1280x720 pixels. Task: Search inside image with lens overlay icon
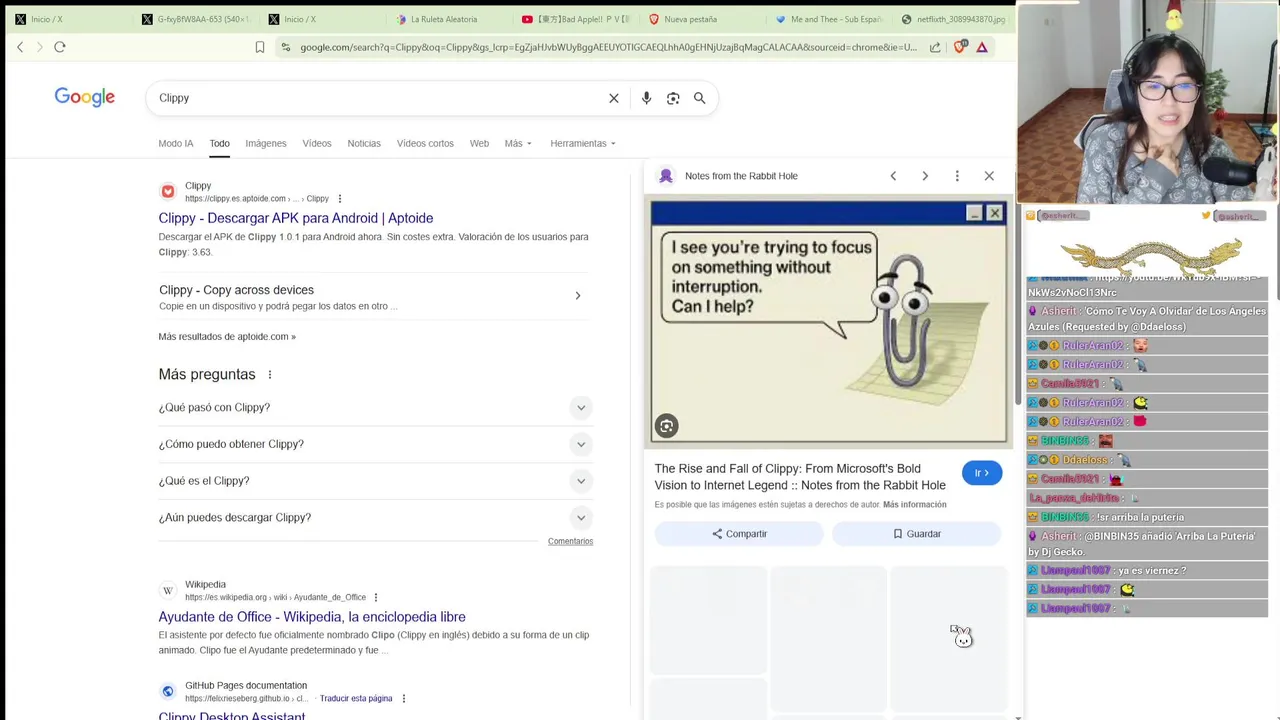[x=666, y=426]
